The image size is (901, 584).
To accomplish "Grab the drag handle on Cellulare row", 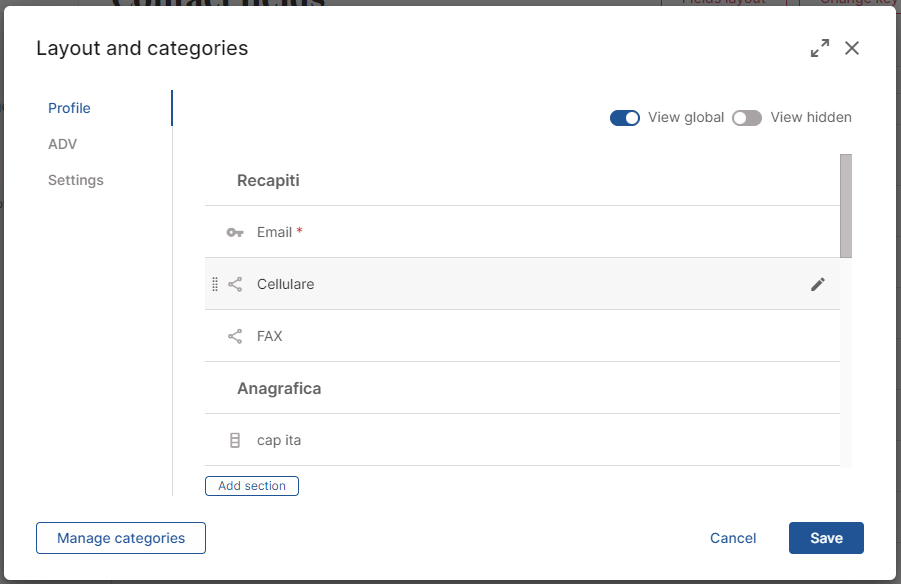I will pyautogui.click(x=215, y=284).
